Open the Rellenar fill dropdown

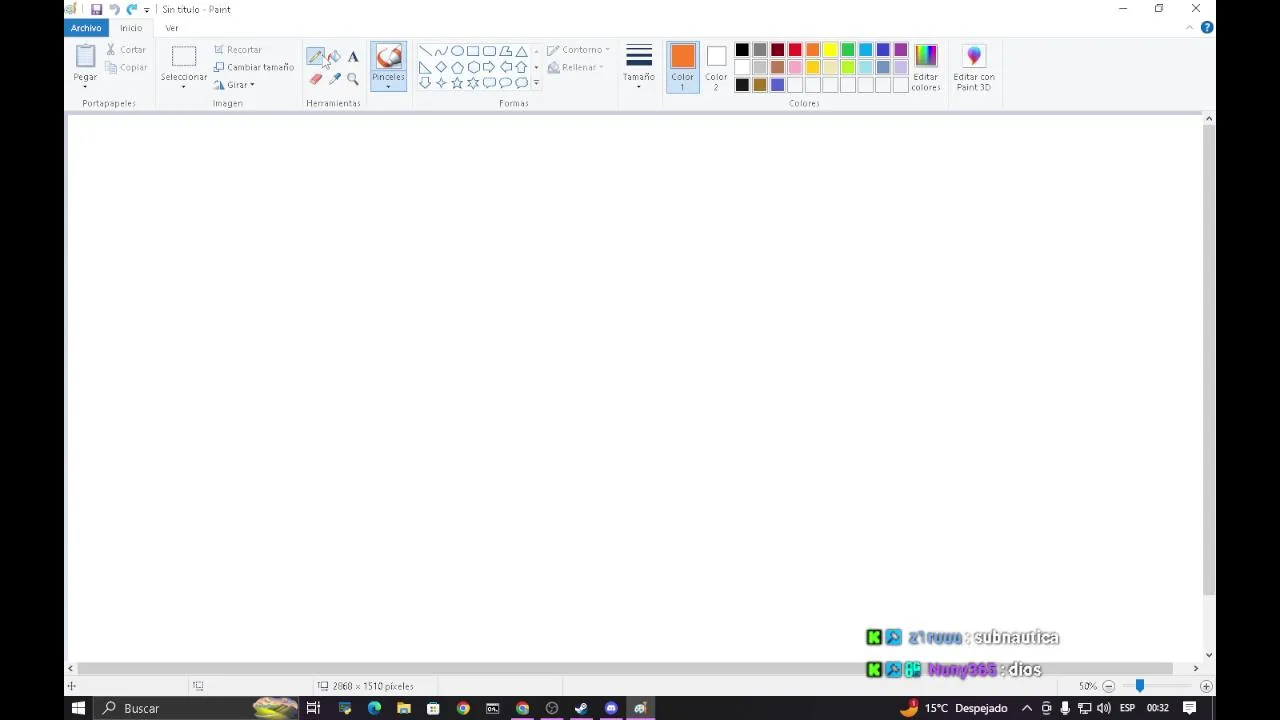[x=575, y=67]
